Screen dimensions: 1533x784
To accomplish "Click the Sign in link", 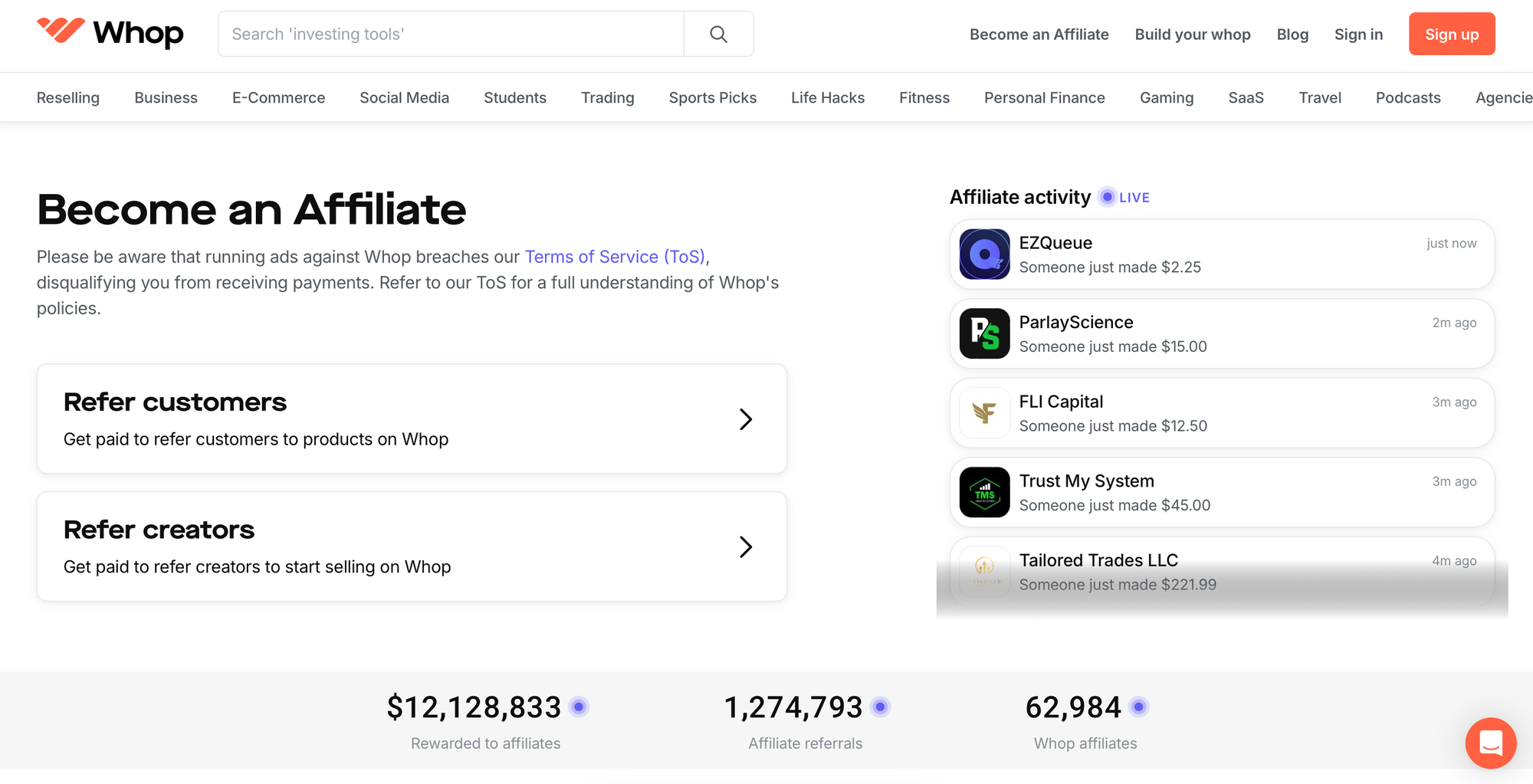I will pos(1358,34).
